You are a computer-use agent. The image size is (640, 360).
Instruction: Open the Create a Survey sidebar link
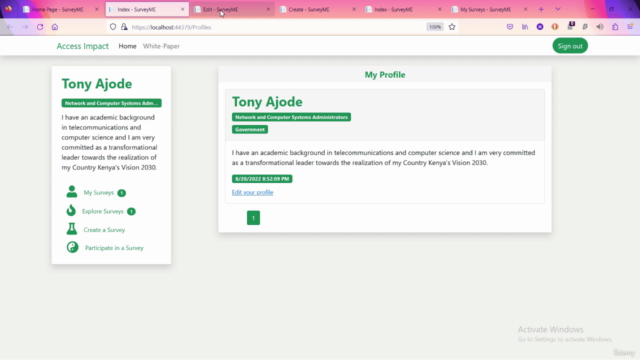pos(104,230)
